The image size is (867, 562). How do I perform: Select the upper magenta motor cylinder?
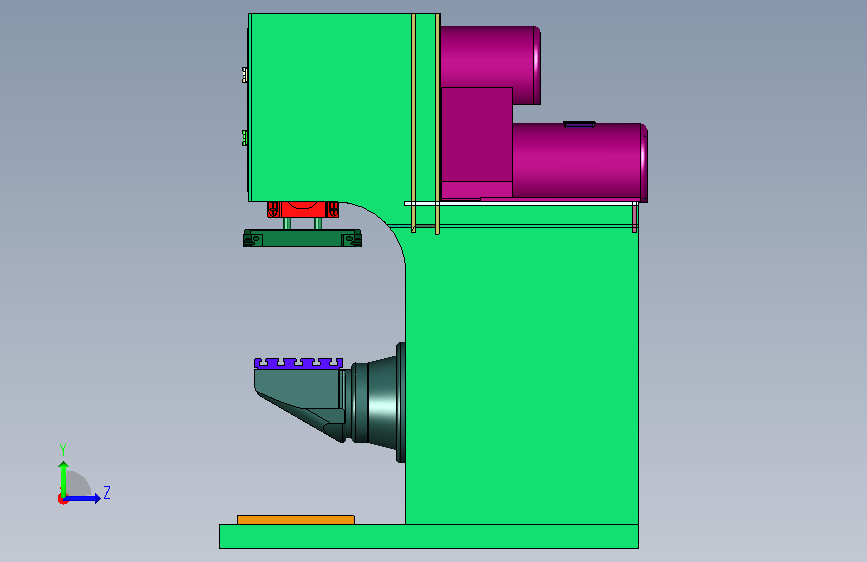(489, 56)
